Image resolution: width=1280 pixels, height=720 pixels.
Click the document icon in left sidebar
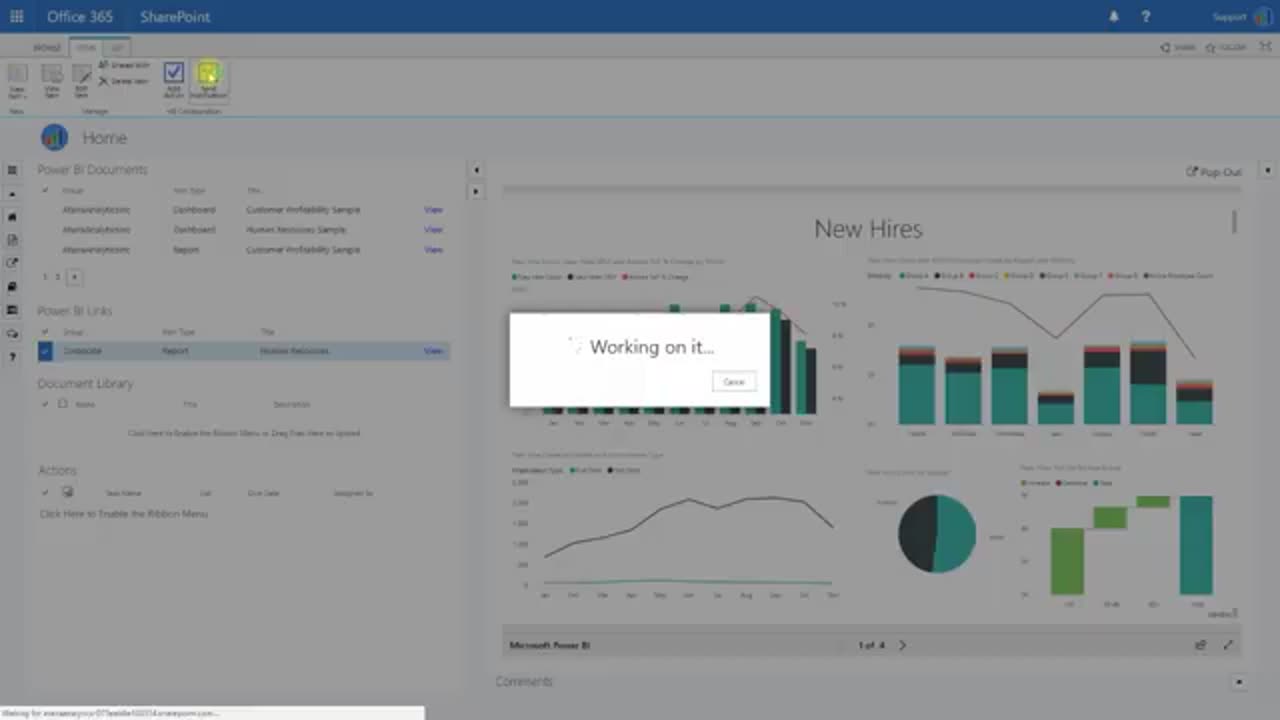(12, 240)
